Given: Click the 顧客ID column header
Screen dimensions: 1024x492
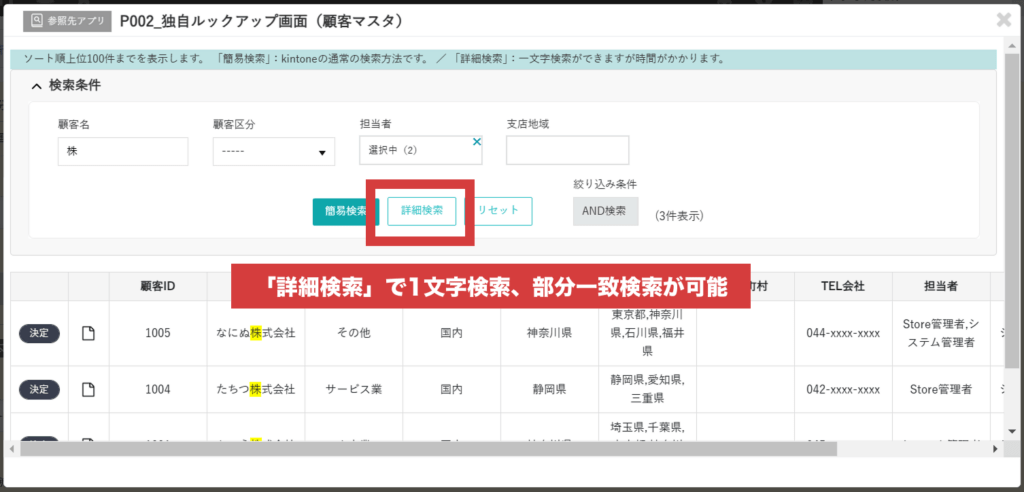Looking at the screenshot, I should 157,286.
